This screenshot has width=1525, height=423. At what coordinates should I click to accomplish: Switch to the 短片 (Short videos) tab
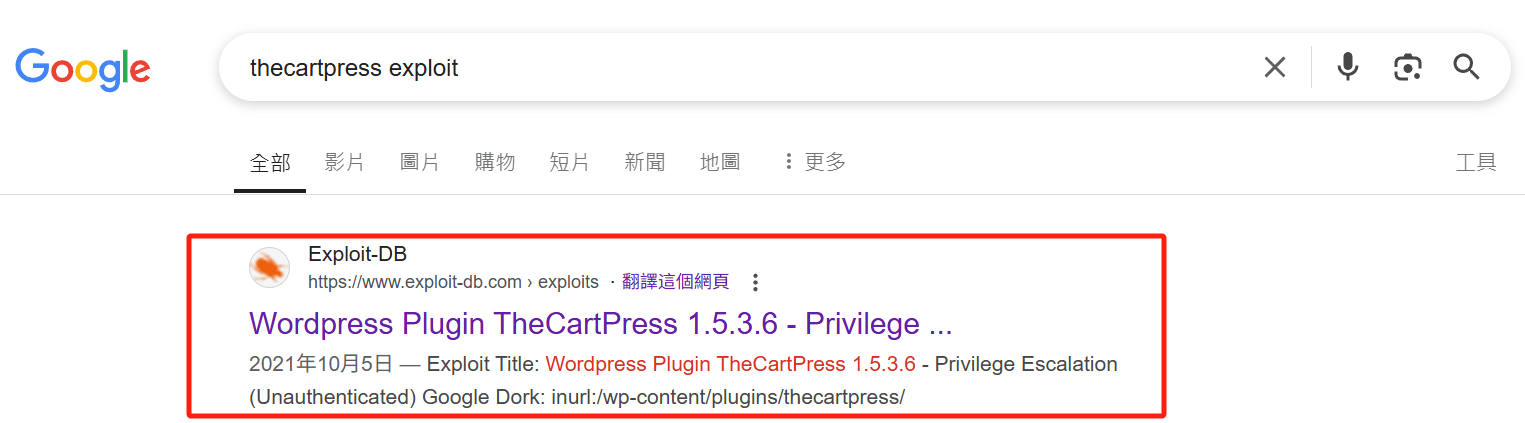coord(570,162)
